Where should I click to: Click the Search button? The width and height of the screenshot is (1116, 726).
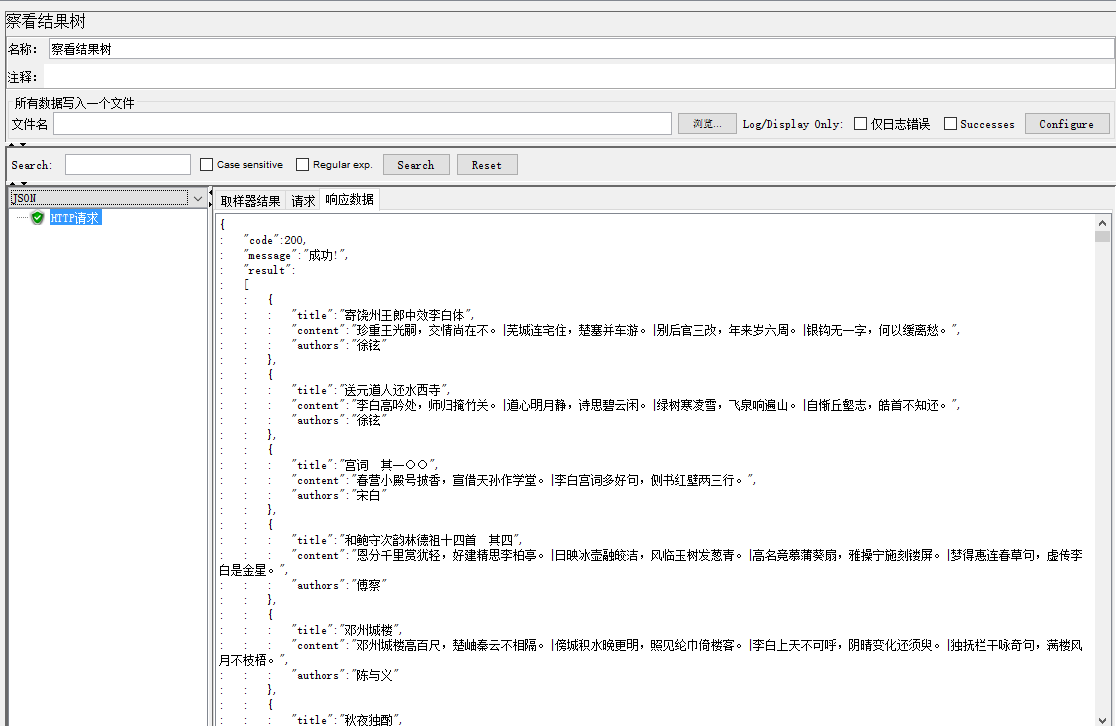coord(416,165)
